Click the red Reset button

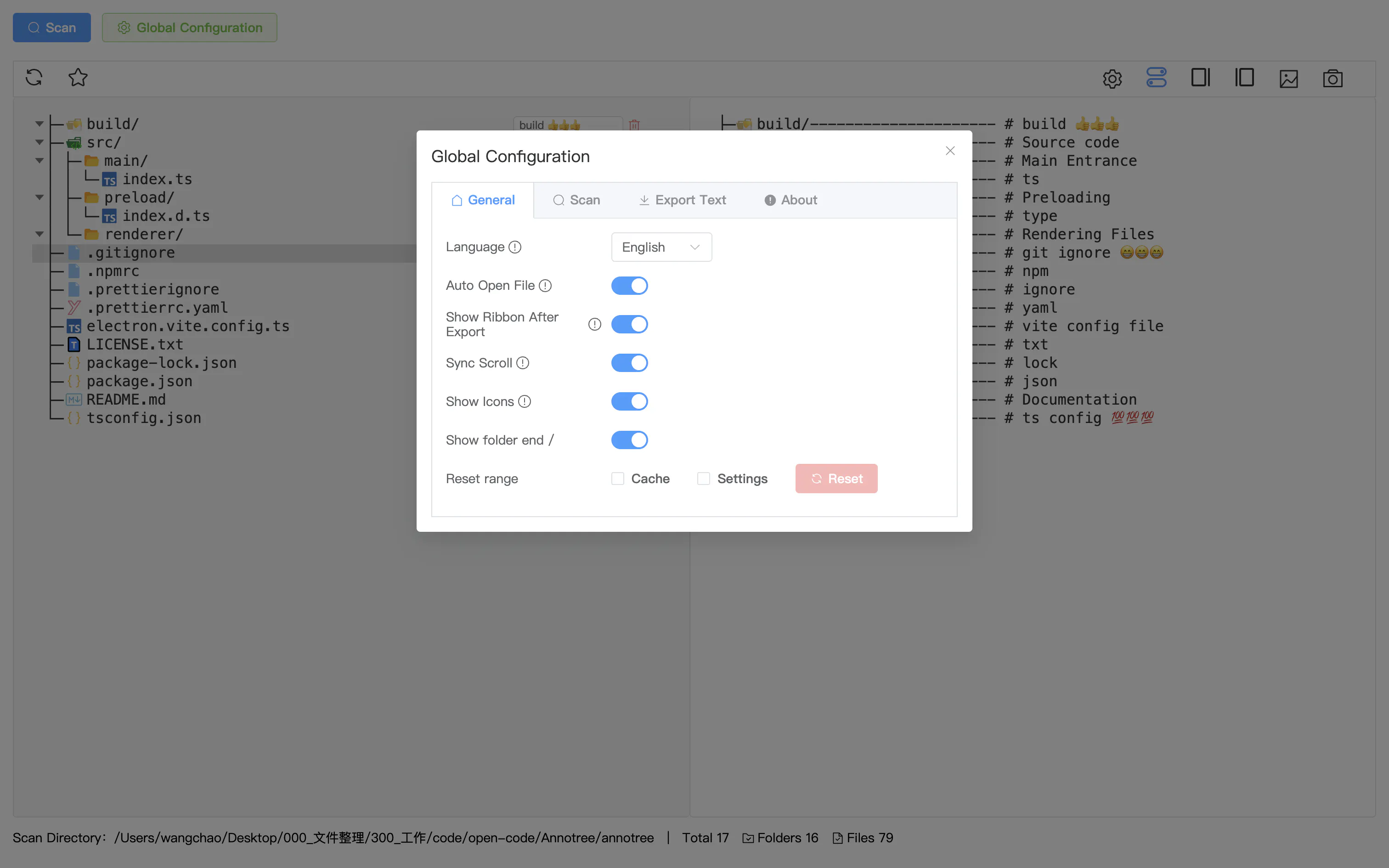coord(836,478)
